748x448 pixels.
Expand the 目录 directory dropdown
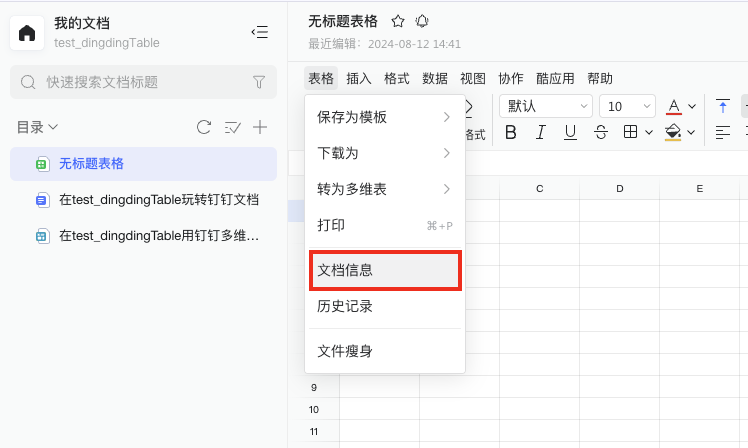pyautogui.click(x=37, y=127)
